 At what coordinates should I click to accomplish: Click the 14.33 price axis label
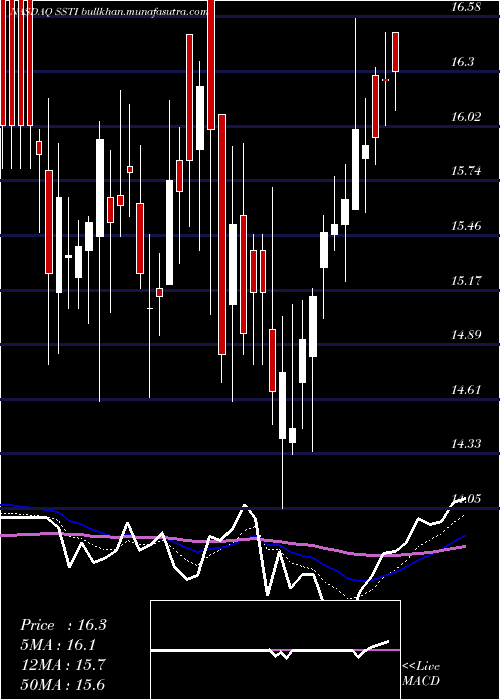coord(466,444)
